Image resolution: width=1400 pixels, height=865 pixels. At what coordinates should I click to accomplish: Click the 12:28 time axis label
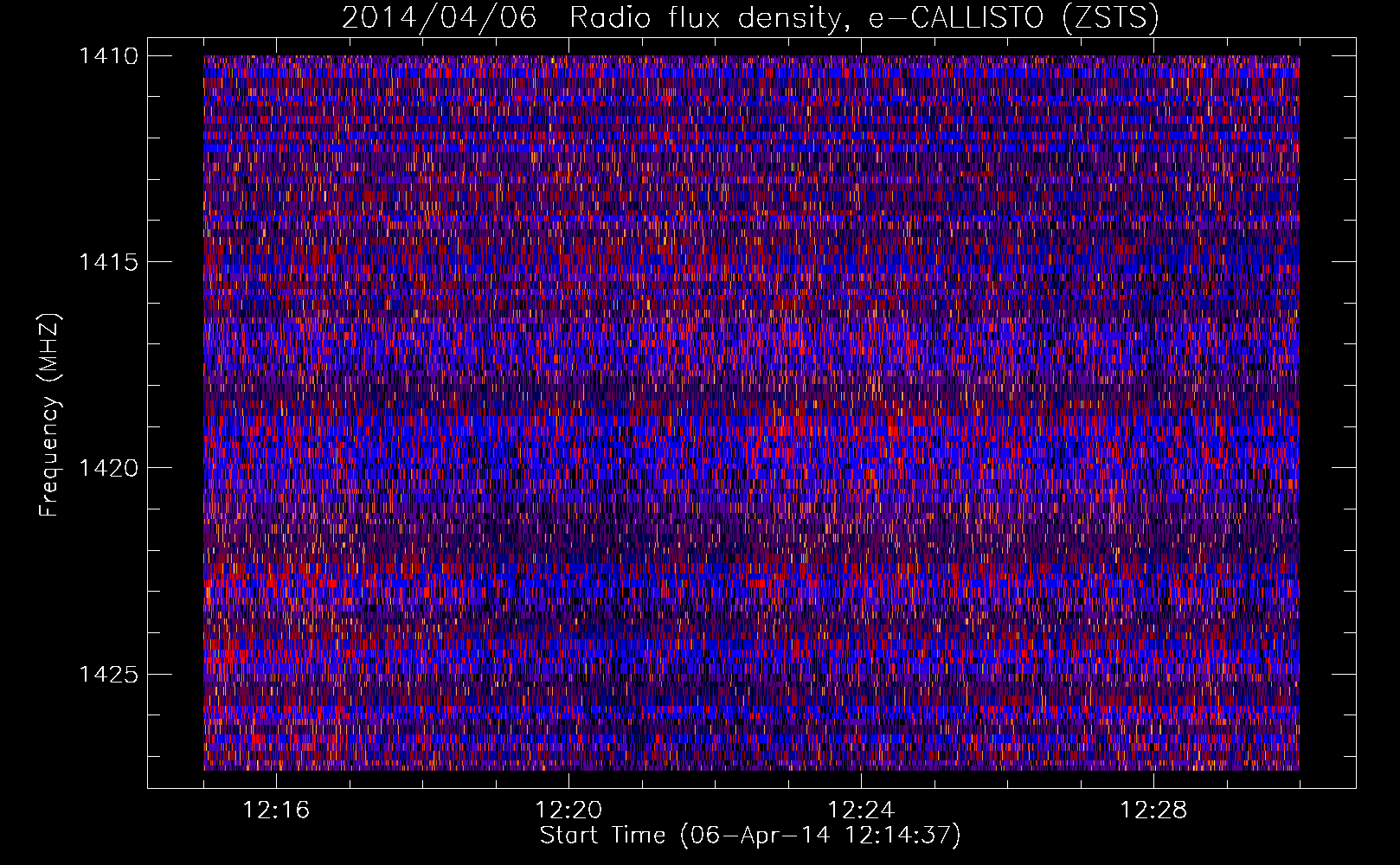coord(1153,811)
